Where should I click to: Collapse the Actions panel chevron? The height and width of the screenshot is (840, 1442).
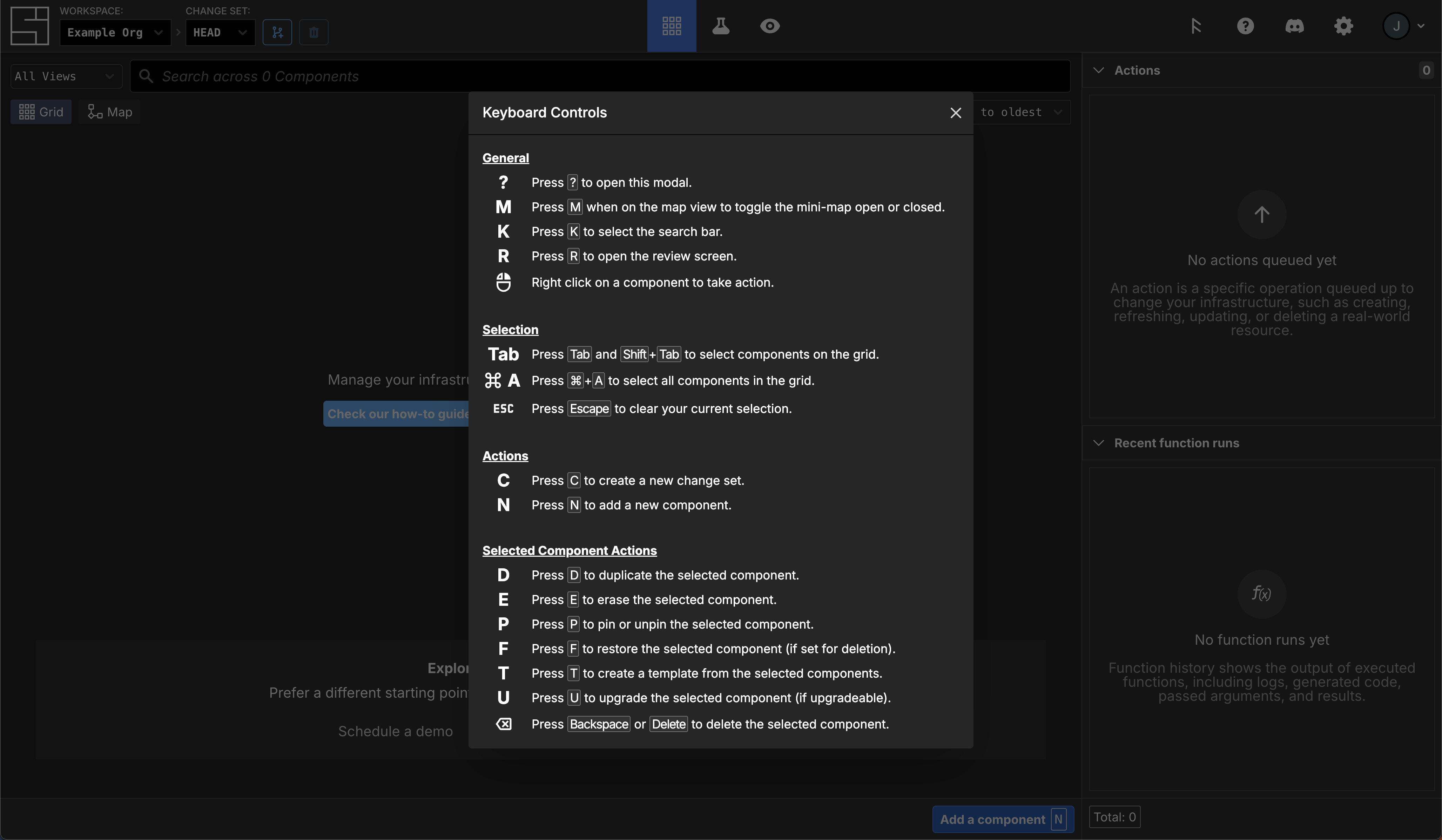[x=1098, y=70]
